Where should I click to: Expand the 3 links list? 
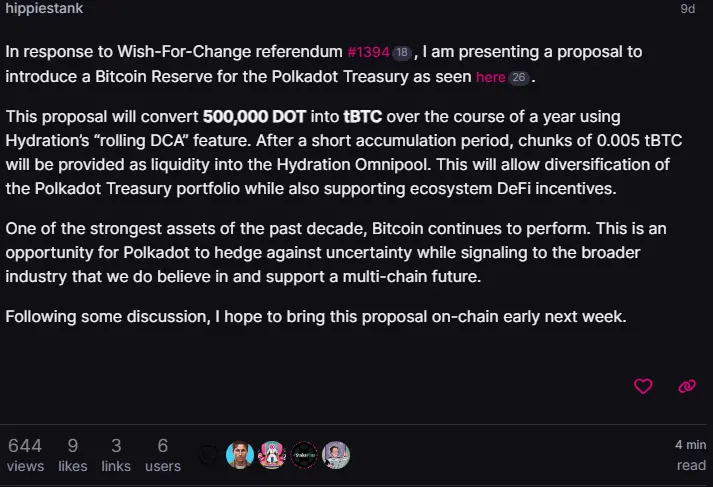click(116, 455)
